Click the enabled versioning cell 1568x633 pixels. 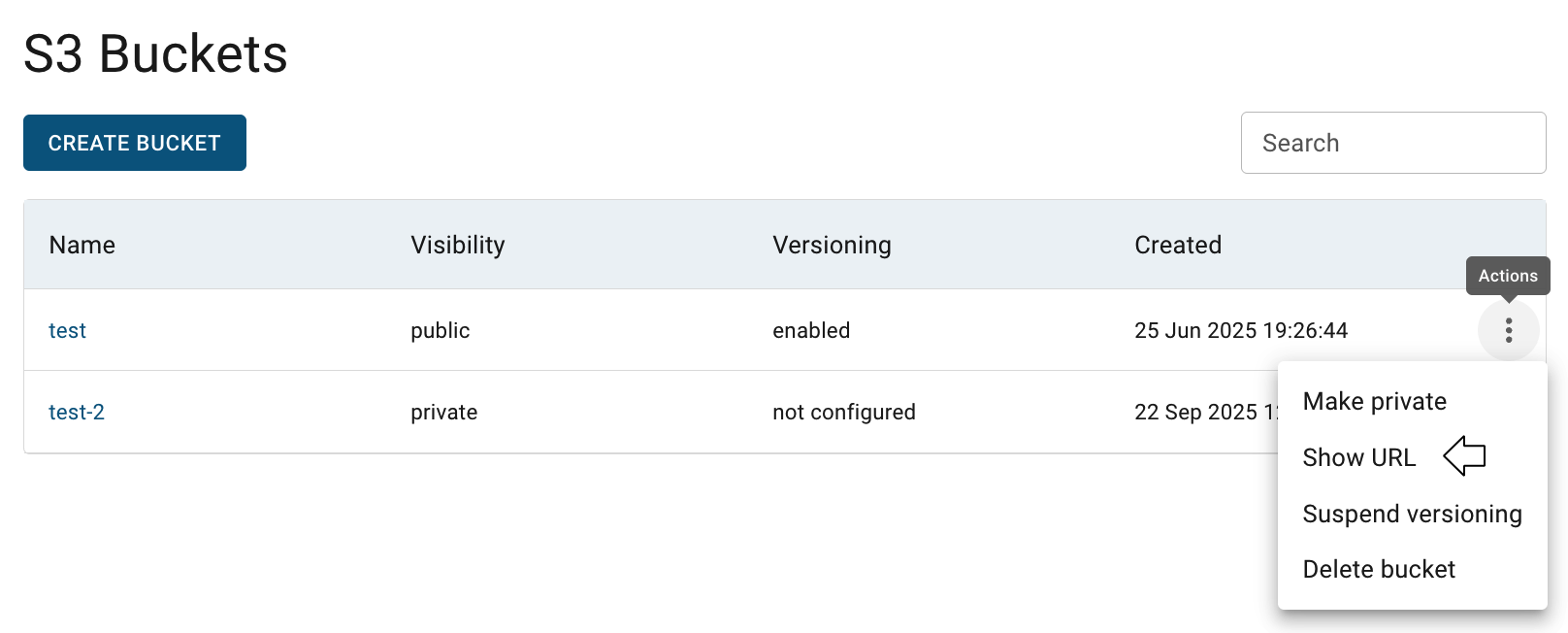tap(811, 331)
